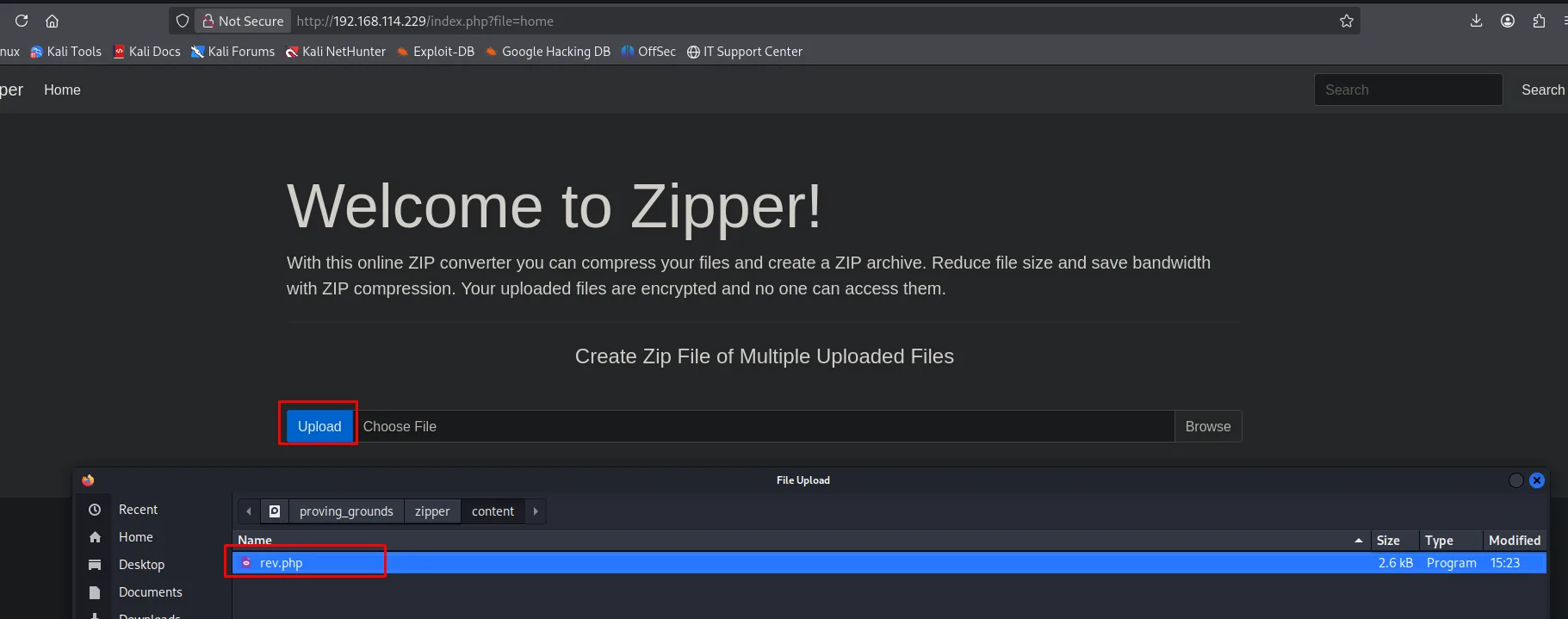1568x619 pixels.
Task: Click the blue Upload button
Action: (x=319, y=426)
